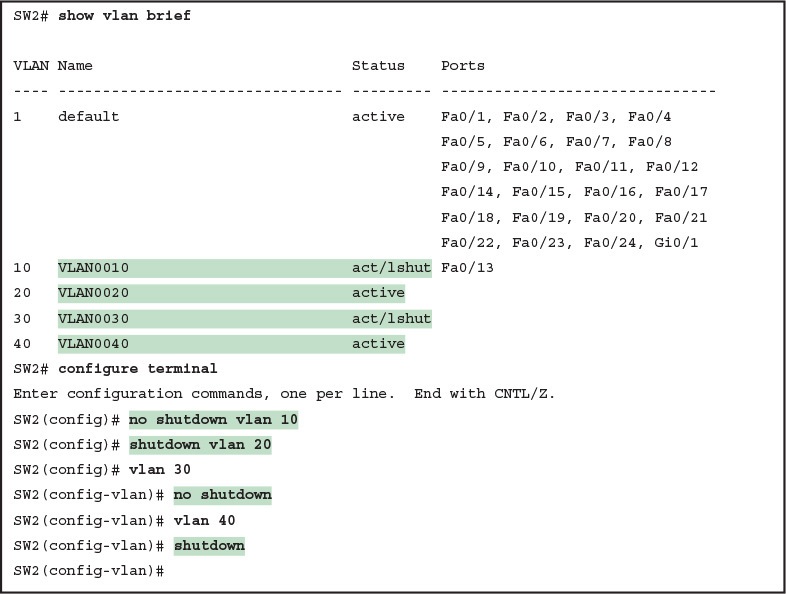Viewport: 786px width, 594px height.
Task: Click the active status of VLAN 20
Action: click(378, 293)
